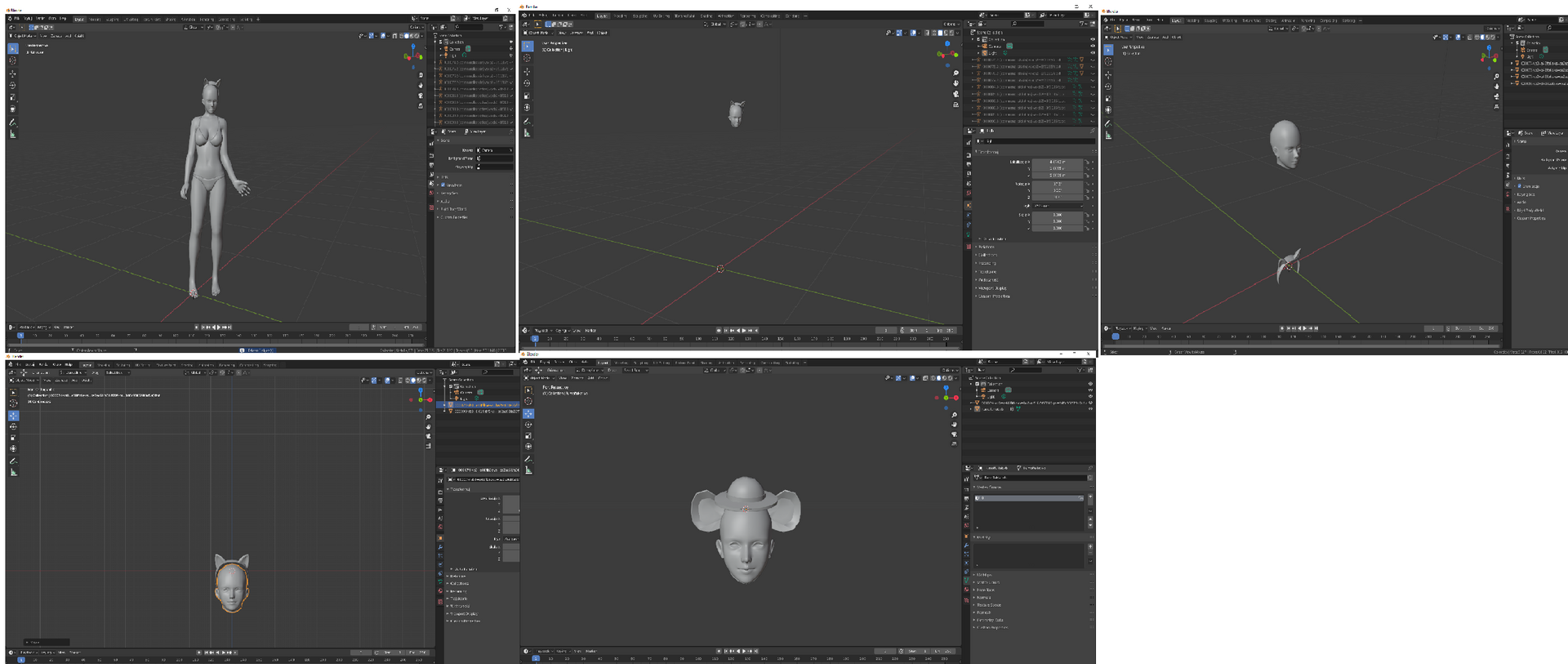1568x664 pixels.
Task: Hide the Camera with its eye icon in top-middle outliner
Action: pyautogui.click(x=1092, y=46)
